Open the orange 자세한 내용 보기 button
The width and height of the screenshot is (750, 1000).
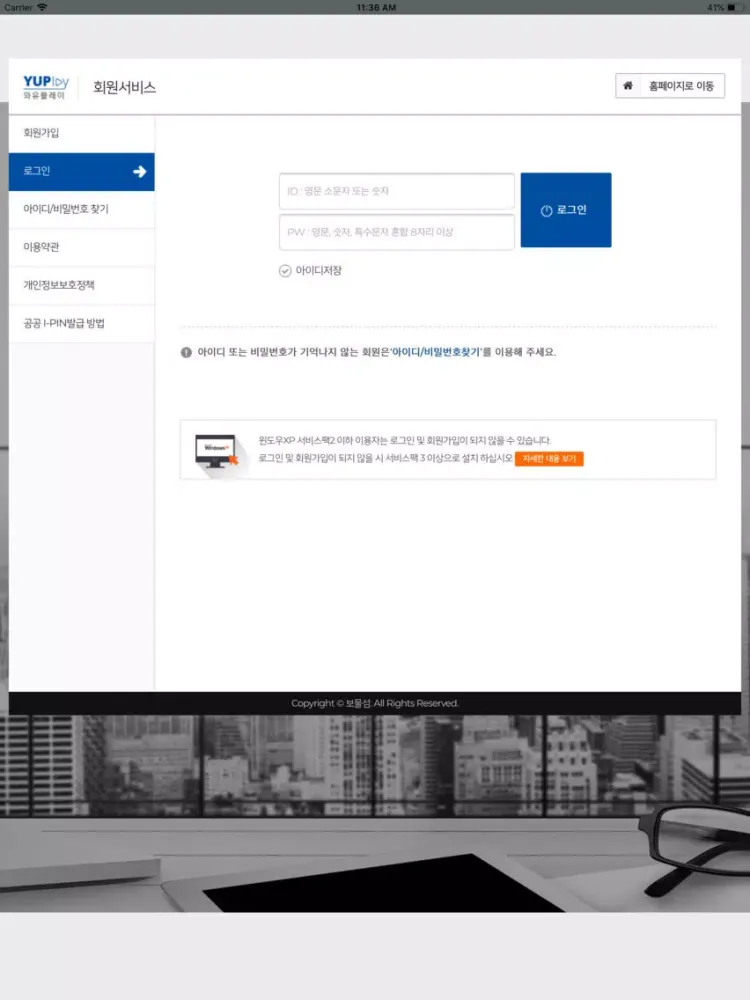click(549, 459)
